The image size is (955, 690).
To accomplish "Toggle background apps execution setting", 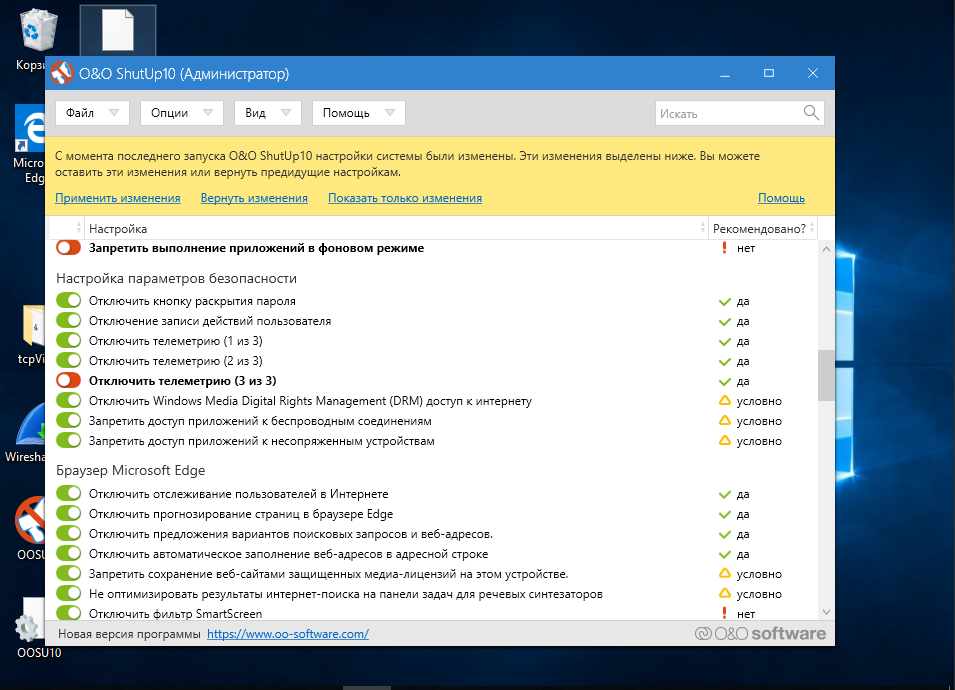I will (68, 247).
